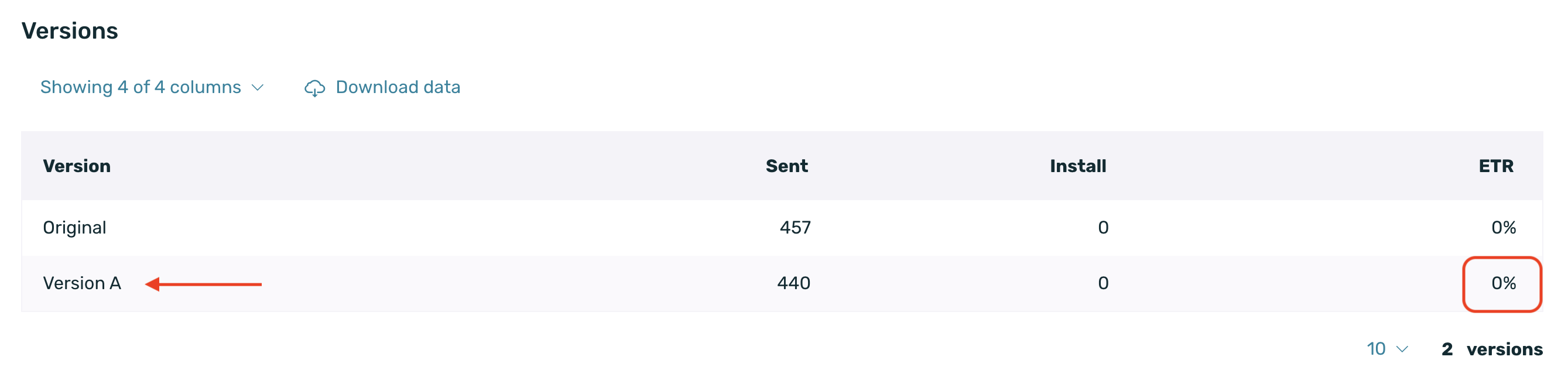Click the Download data link
The height and width of the screenshot is (384, 1568).
click(398, 88)
